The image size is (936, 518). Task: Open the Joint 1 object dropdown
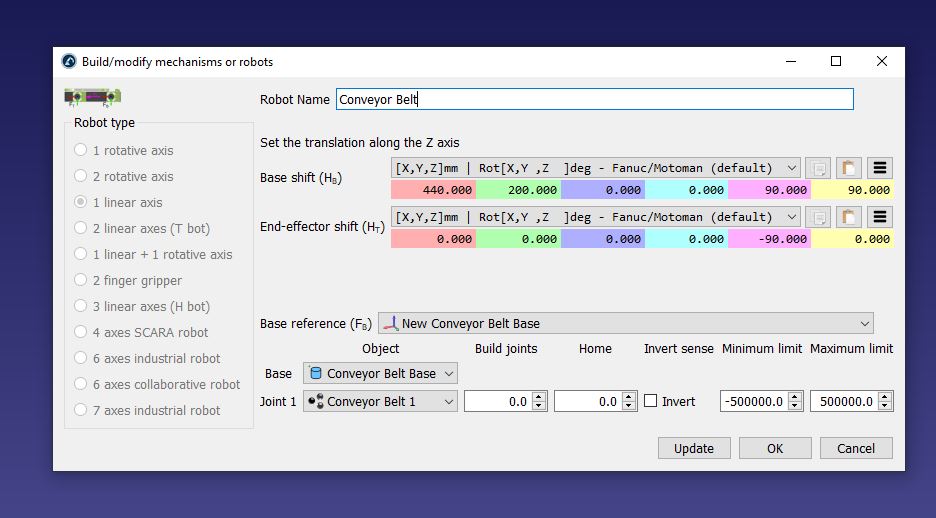[x=380, y=401]
